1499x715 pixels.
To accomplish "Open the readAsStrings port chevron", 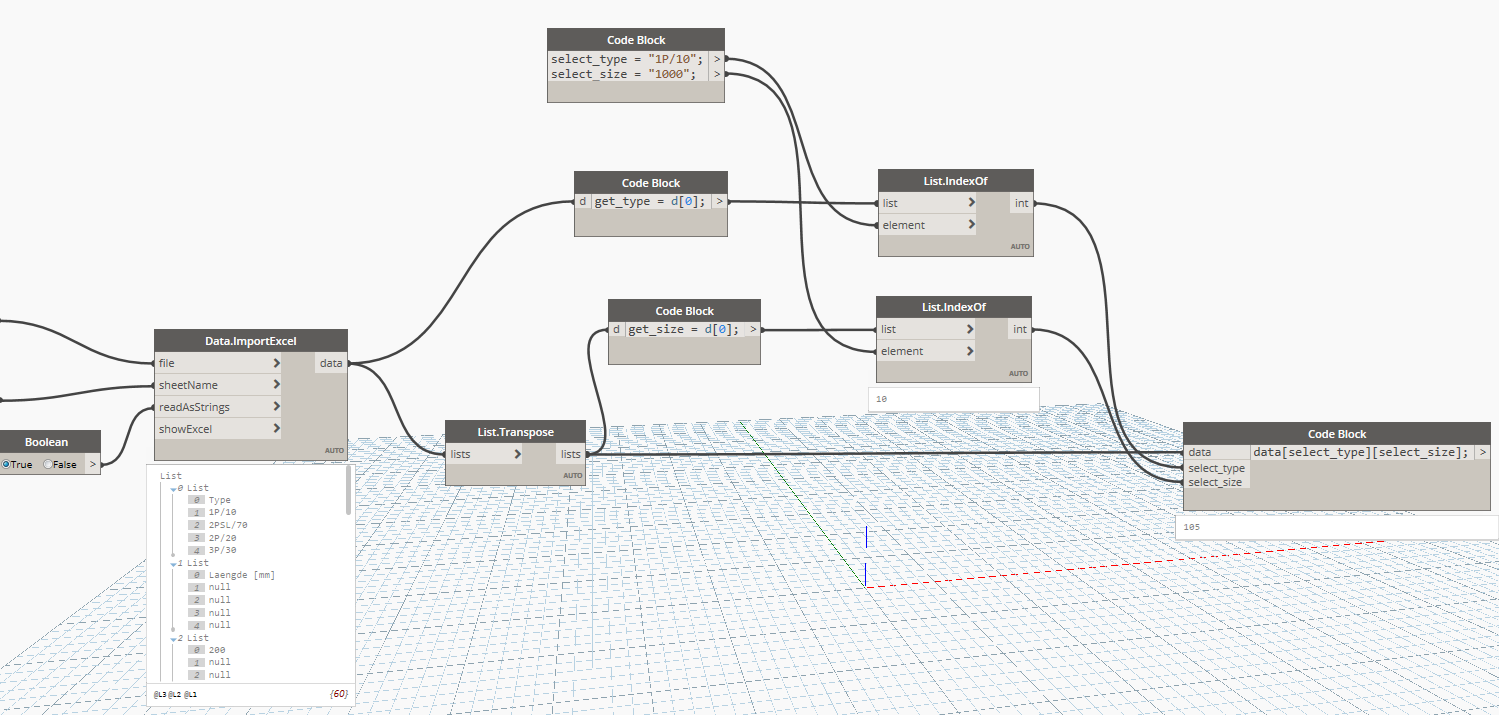I will coord(276,407).
